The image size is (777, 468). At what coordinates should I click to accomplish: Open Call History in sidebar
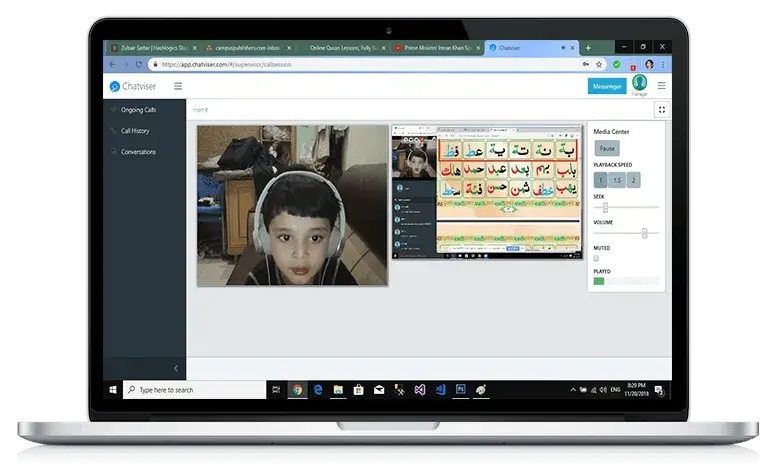tap(135, 131)
